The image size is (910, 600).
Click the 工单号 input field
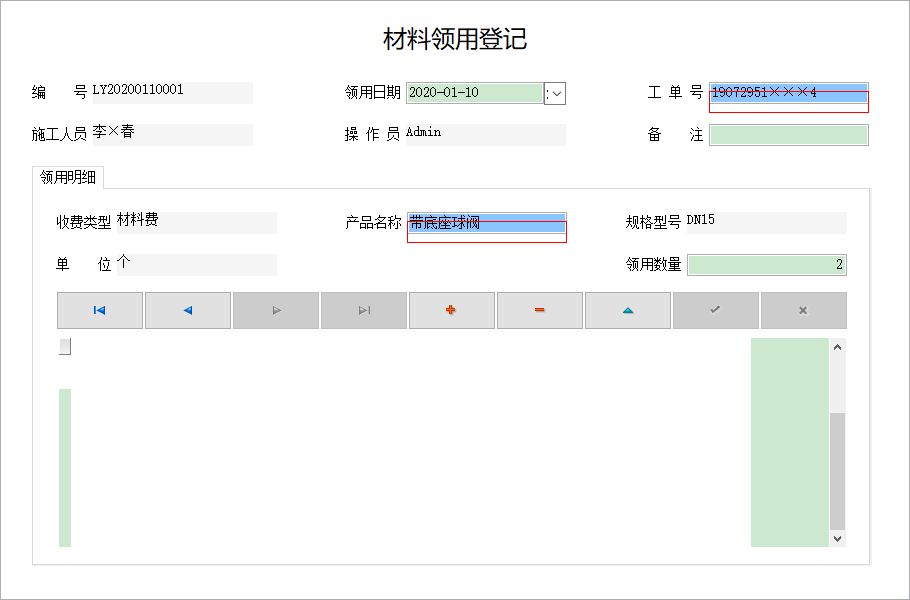point(789,93)
